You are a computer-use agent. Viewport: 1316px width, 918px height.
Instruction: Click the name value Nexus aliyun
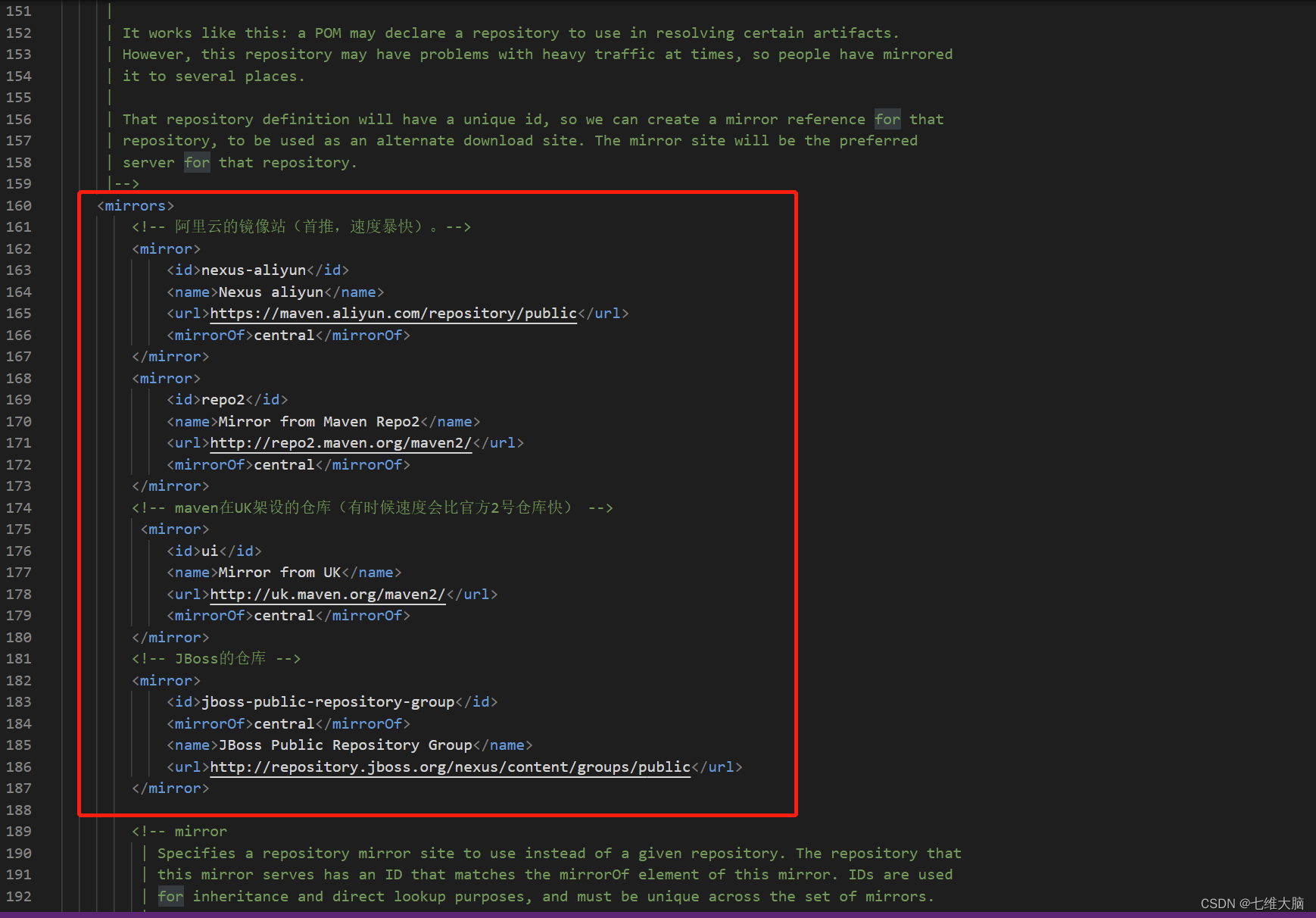click(x=271, y=292)
